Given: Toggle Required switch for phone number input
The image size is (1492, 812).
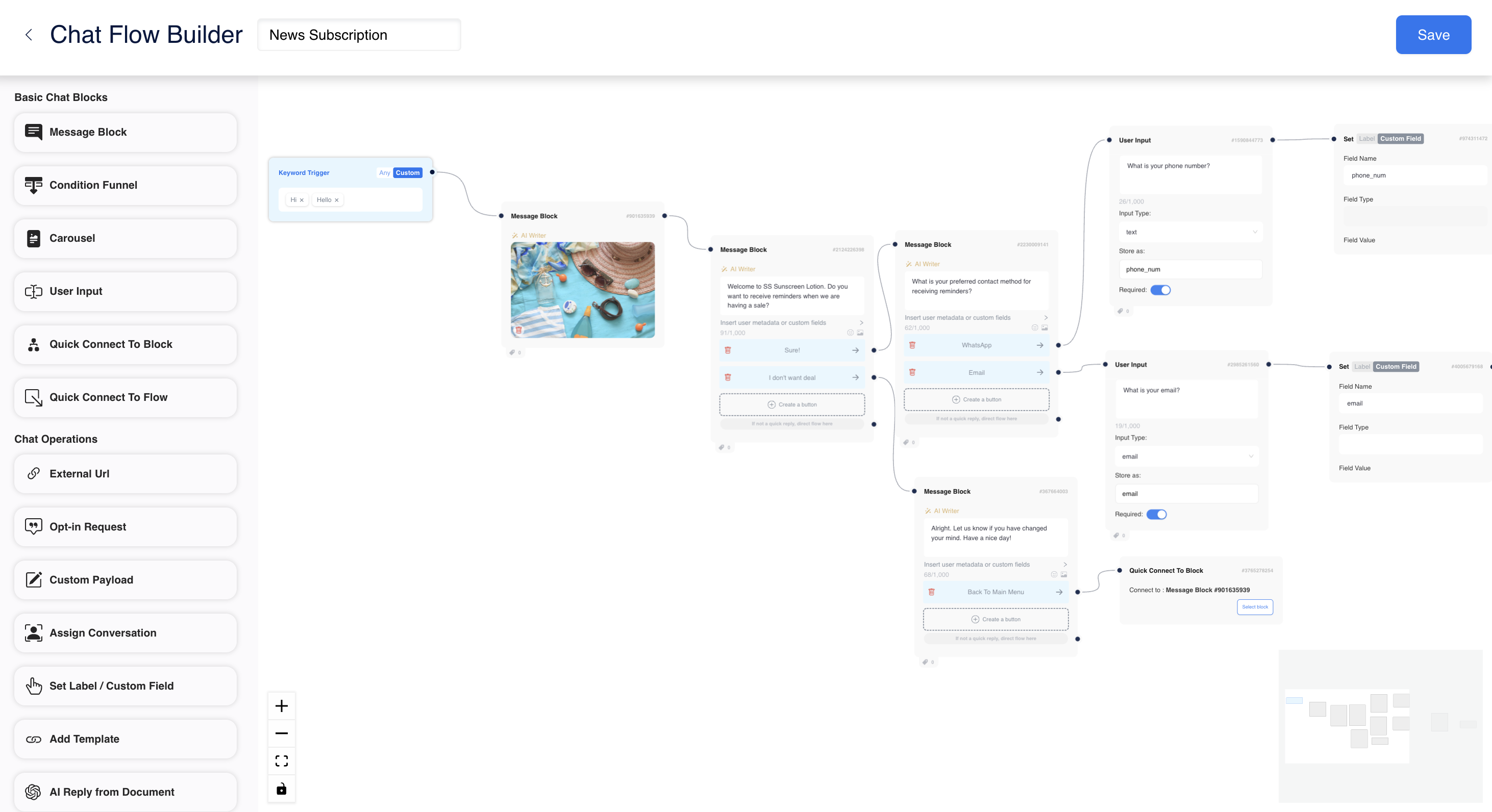Looking at the screenshot, I should [1160, 290].
